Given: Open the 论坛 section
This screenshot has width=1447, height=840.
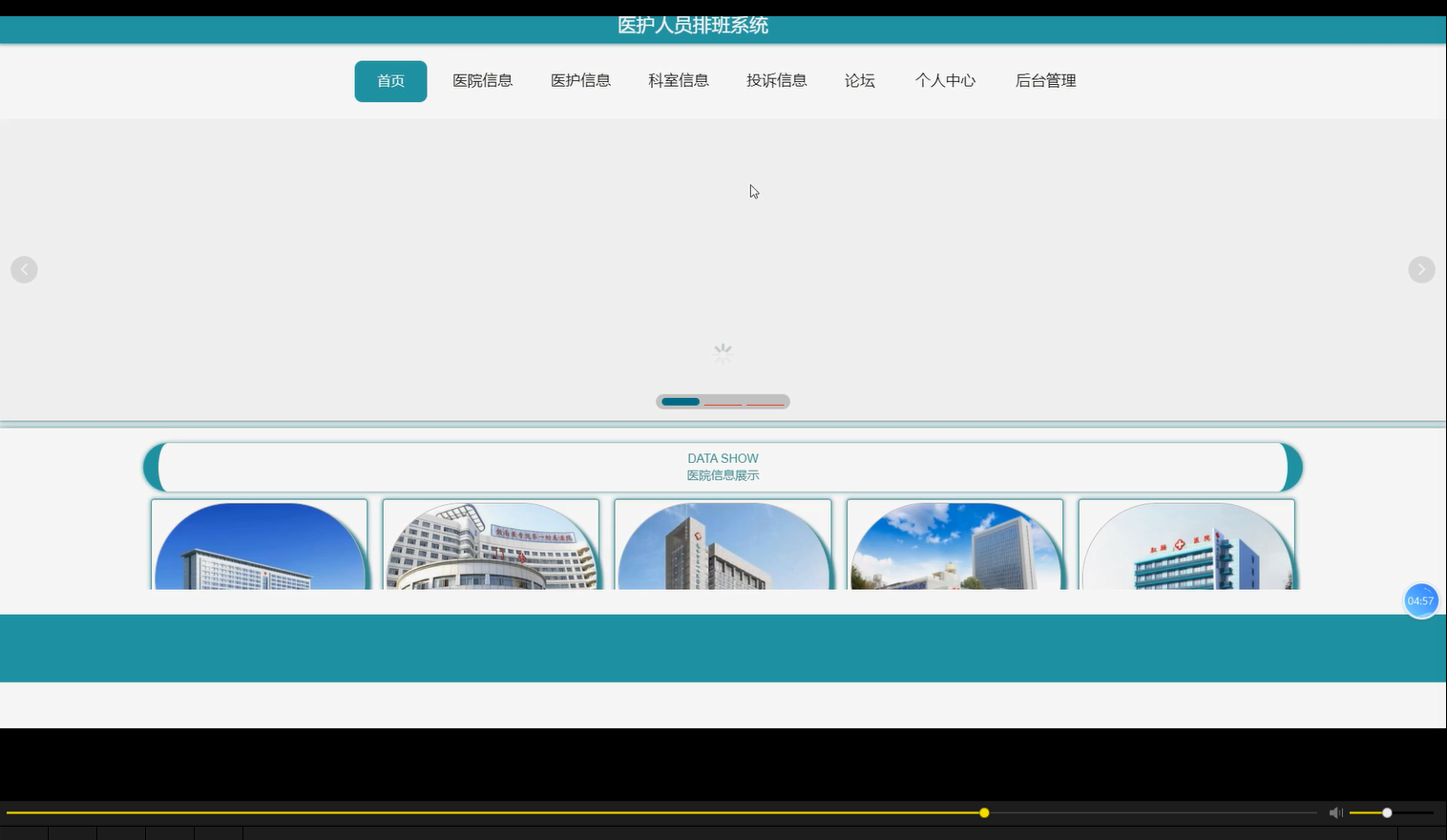Looking at the screenshot, I should point(859,81).
